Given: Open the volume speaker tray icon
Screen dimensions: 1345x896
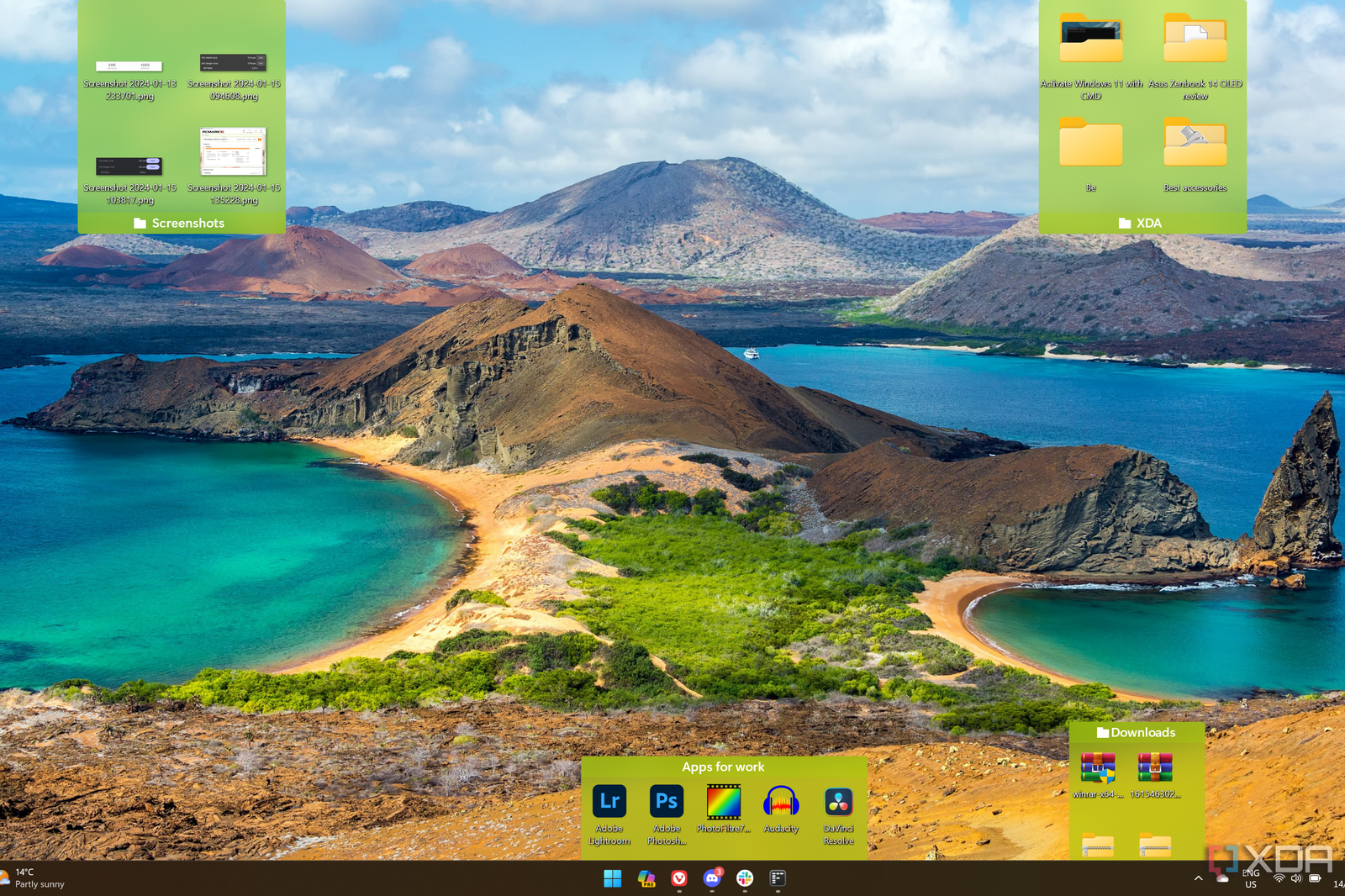Looking at the screenshot, I should [1296, 878].
